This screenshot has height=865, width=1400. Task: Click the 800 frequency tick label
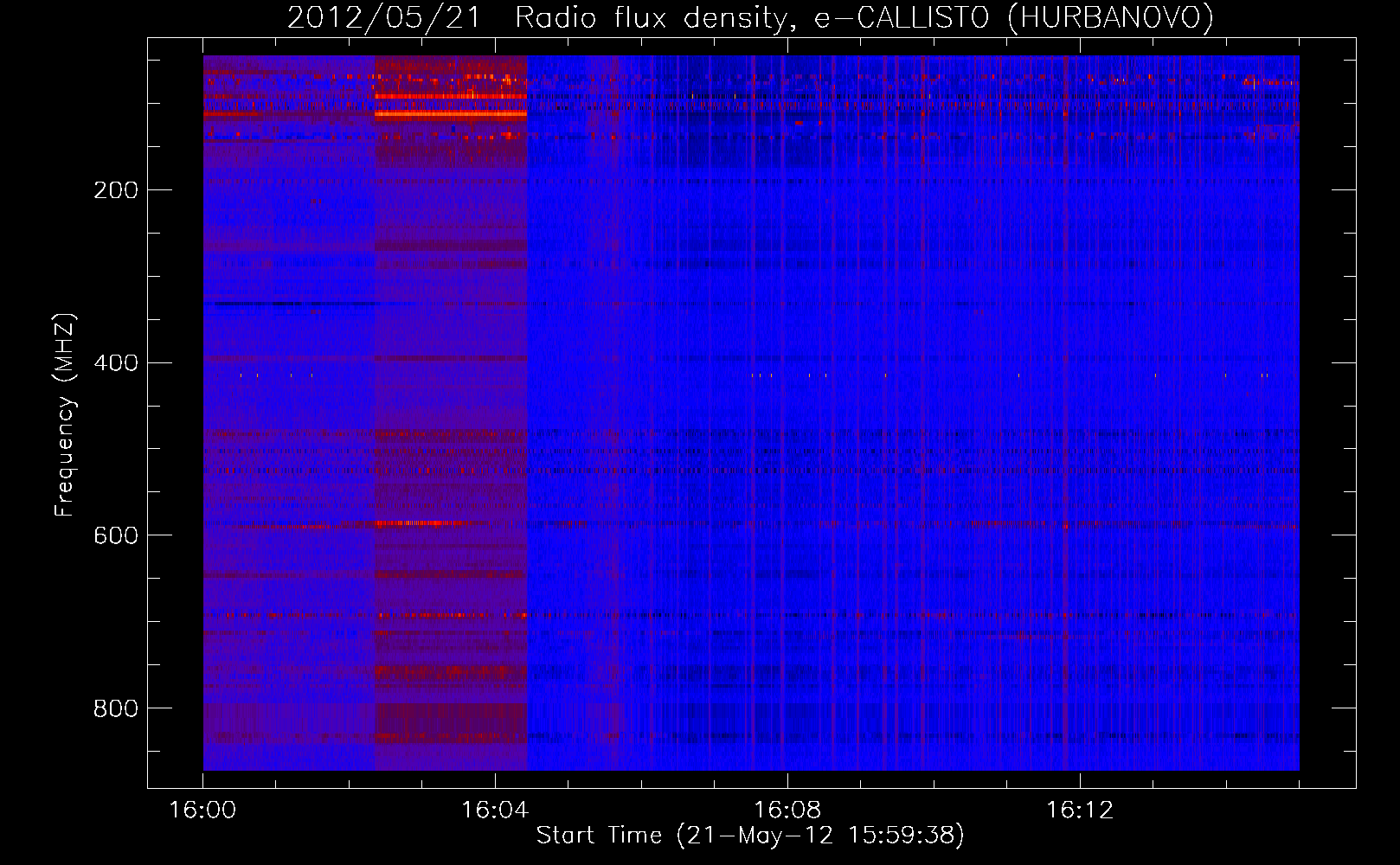[x=116, y=709]
